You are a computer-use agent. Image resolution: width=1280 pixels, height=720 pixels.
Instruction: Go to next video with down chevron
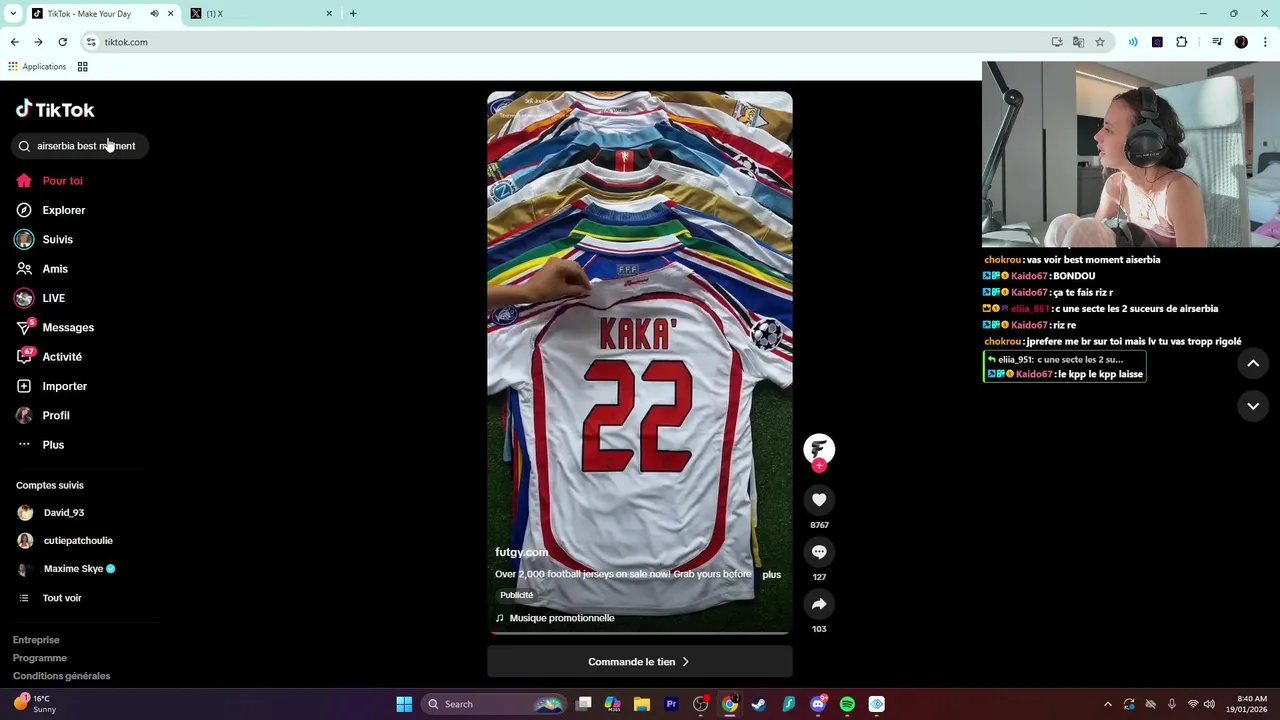coord(1253,406)
